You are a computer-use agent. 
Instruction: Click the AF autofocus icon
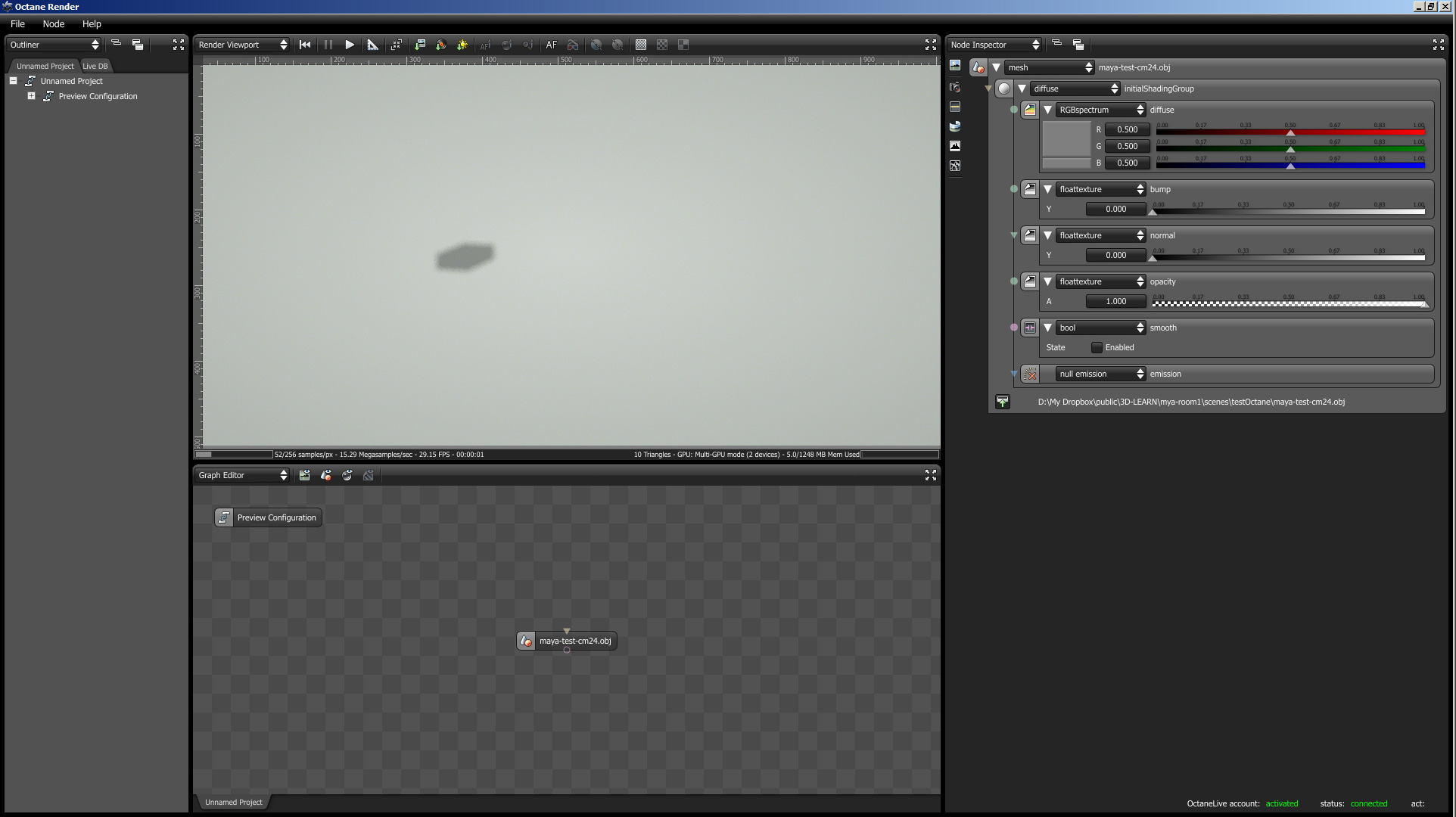point(552,45)
